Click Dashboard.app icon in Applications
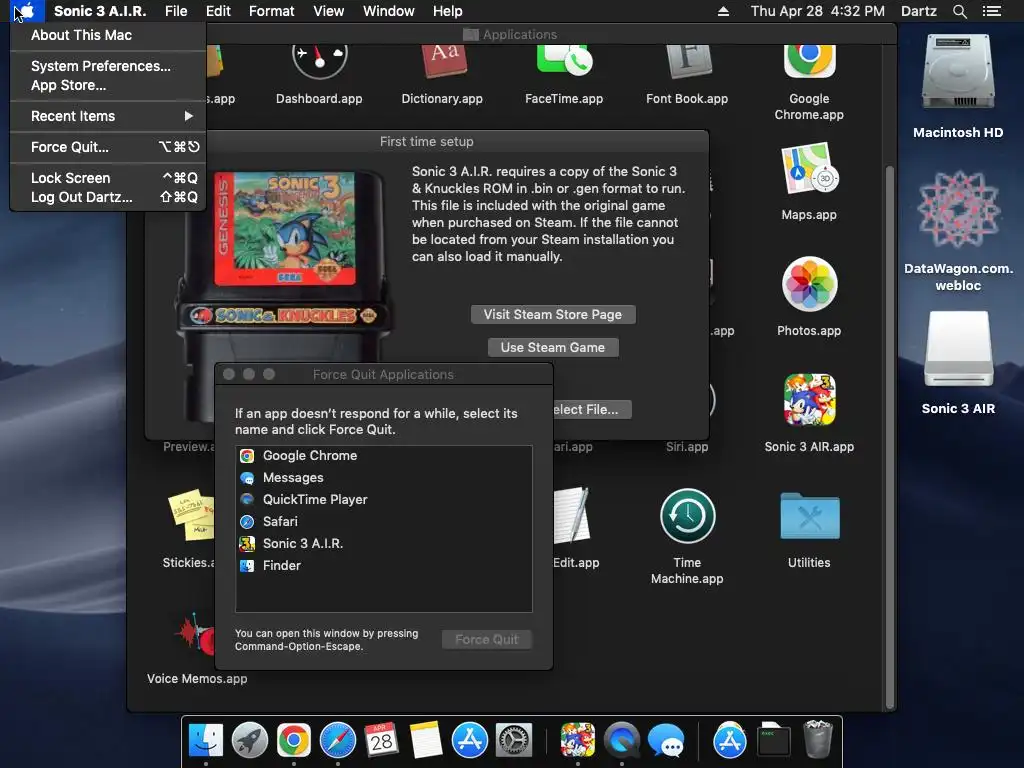 [319, 64]
